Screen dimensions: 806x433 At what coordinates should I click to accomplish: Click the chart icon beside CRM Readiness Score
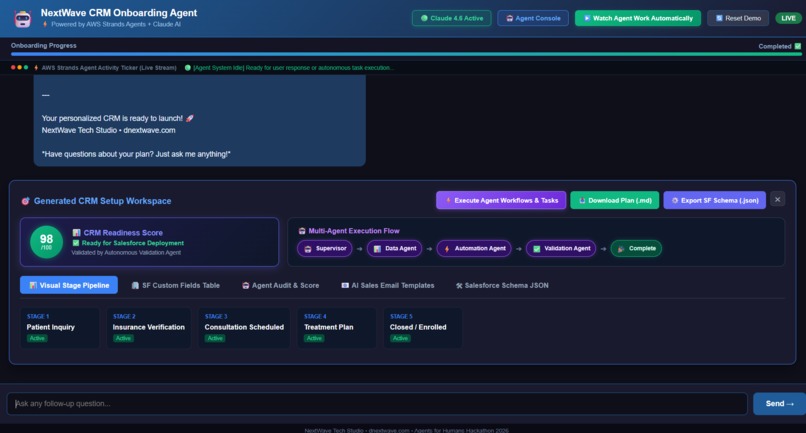77,233
